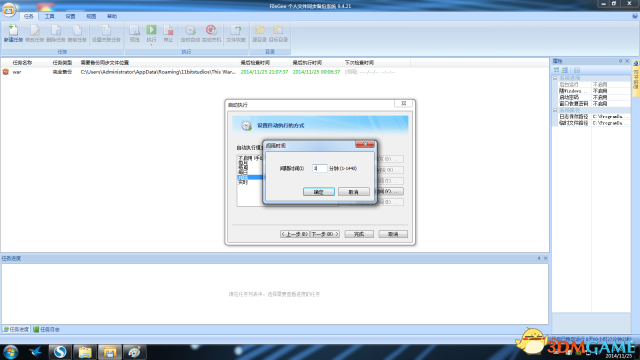Viewport: 640px width, 360px height.
Task: Click the 上一步 (previous) wizard button
Action: pos(295,234)
